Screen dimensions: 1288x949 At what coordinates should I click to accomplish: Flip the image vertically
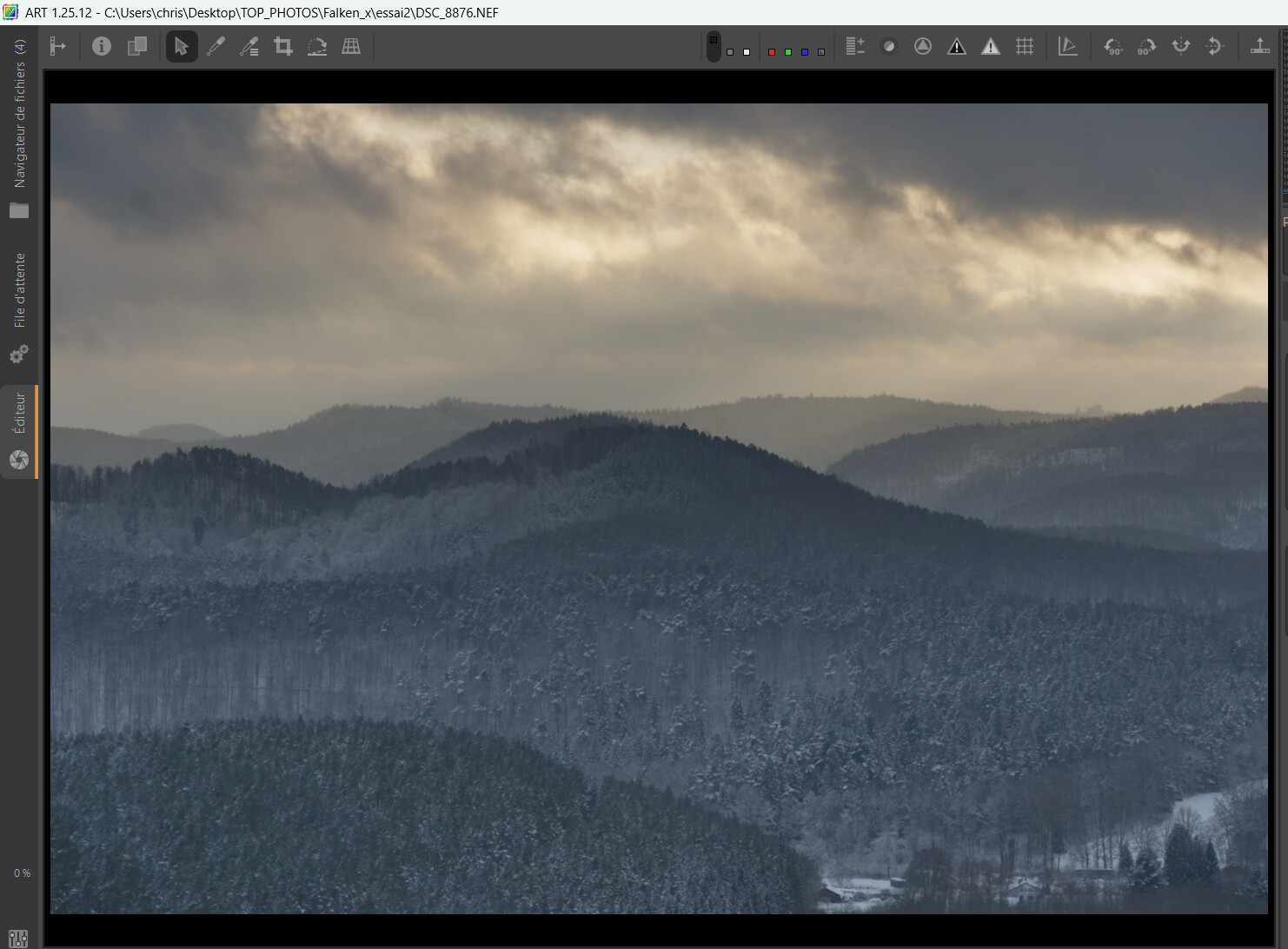click(1180, 47)
